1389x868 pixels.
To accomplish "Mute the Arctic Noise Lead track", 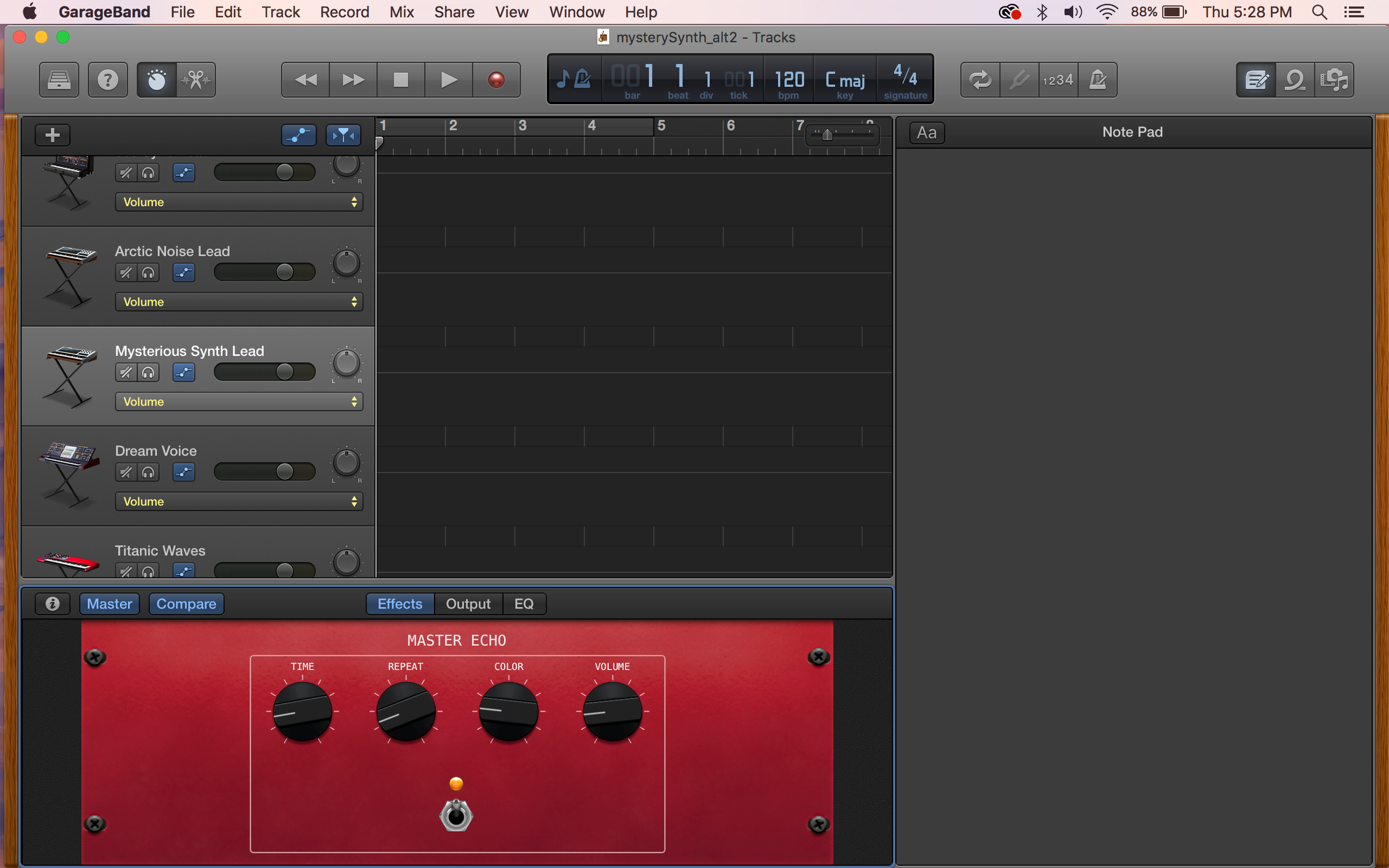I will (126, 273).
